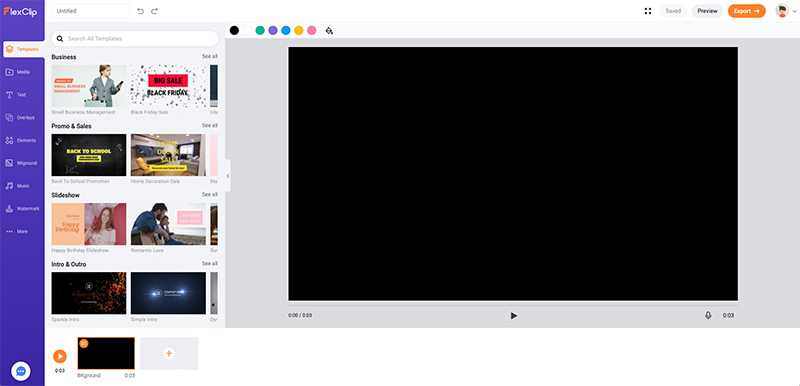Open the Elements tab in the sidebar
The height and width of the screenshot is (386, 800).
click(23, 140)
